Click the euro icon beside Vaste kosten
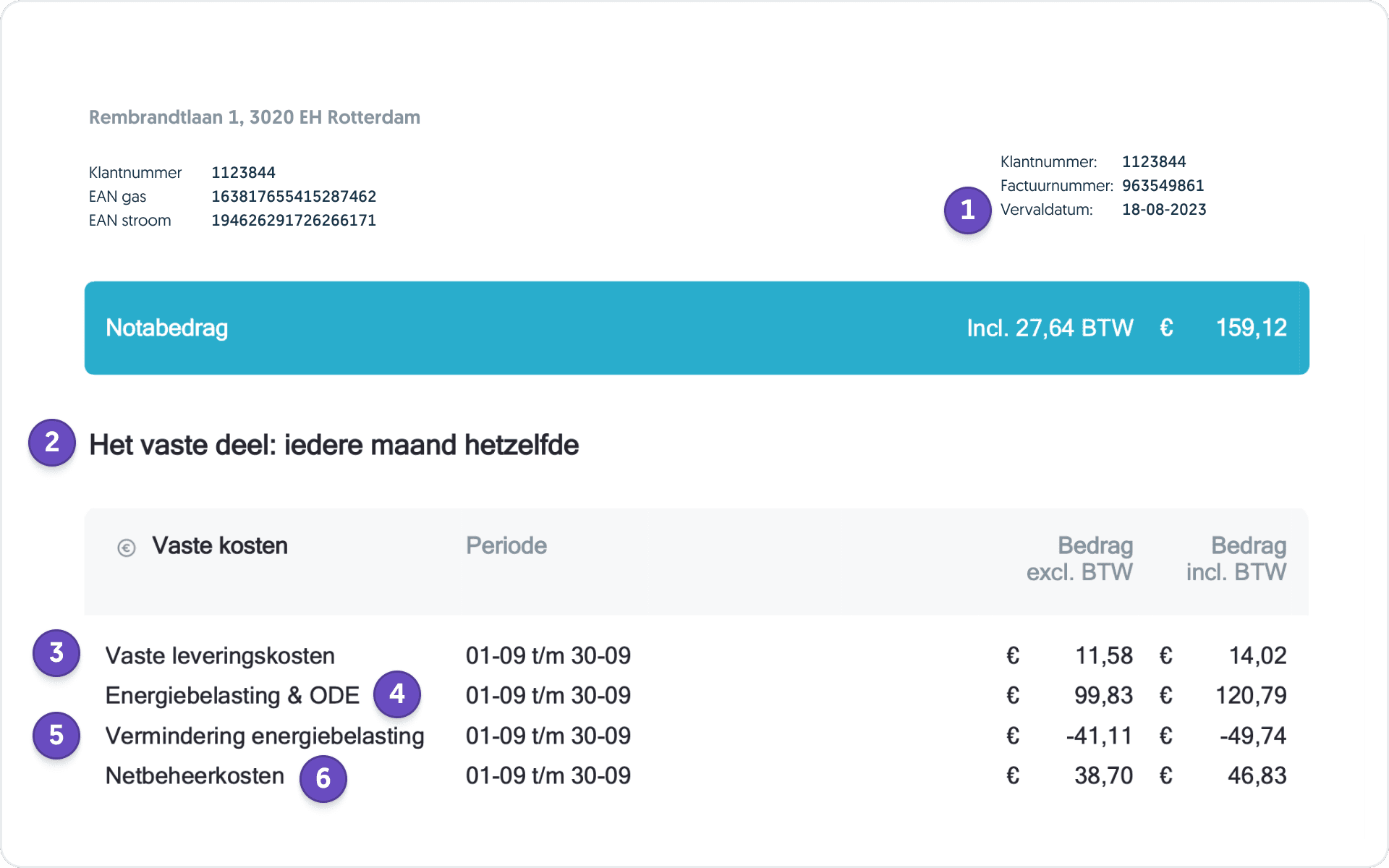The image size is (1389, 868). pyautogui.click(x=127, y=548)
